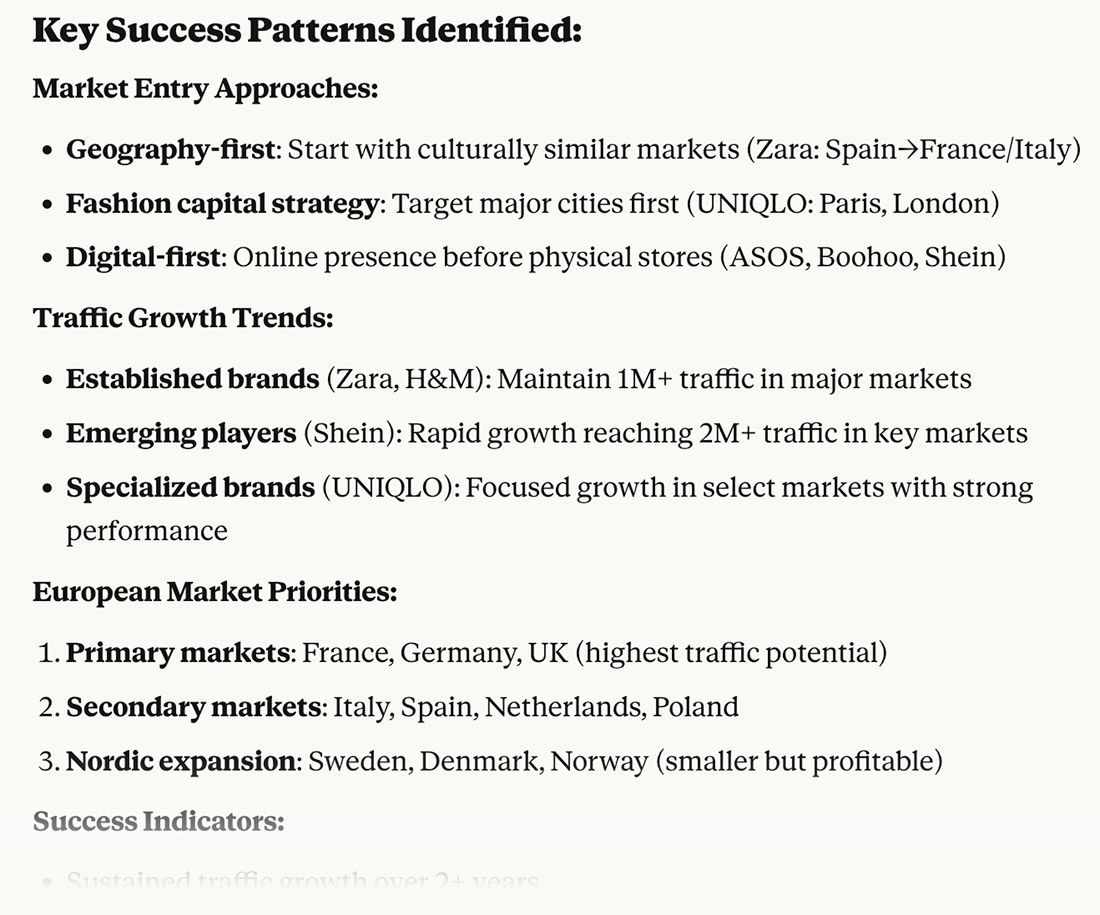The height and width of the screenshot is (915, 1100).
Task: Click the bold "Established brands" text
Action: point(192,380)
